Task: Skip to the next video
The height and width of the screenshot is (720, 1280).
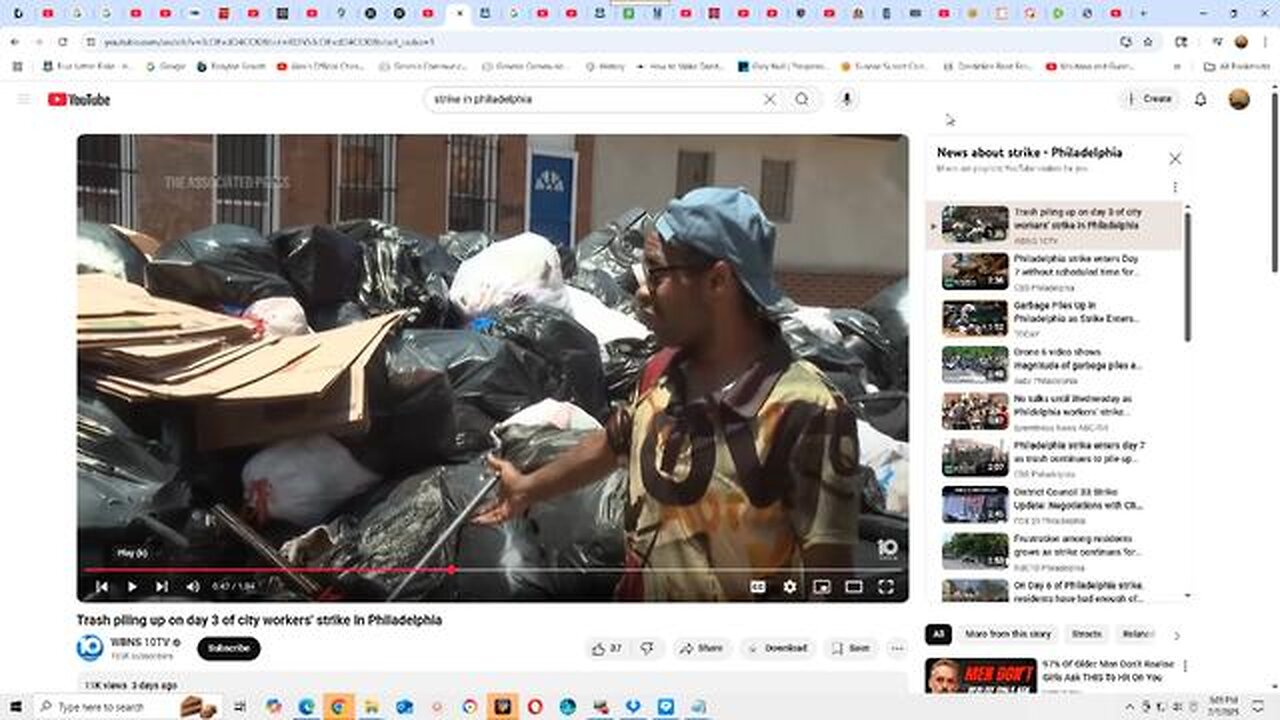Action: pyautogui.click(x=161, y=587)
